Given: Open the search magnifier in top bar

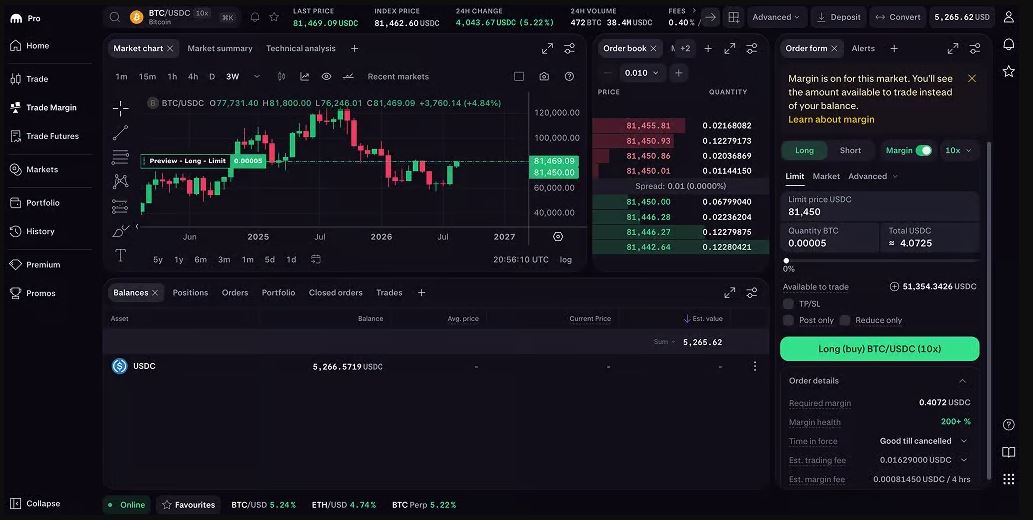Looking at the screenshot, I should click(x=115, y=17).
